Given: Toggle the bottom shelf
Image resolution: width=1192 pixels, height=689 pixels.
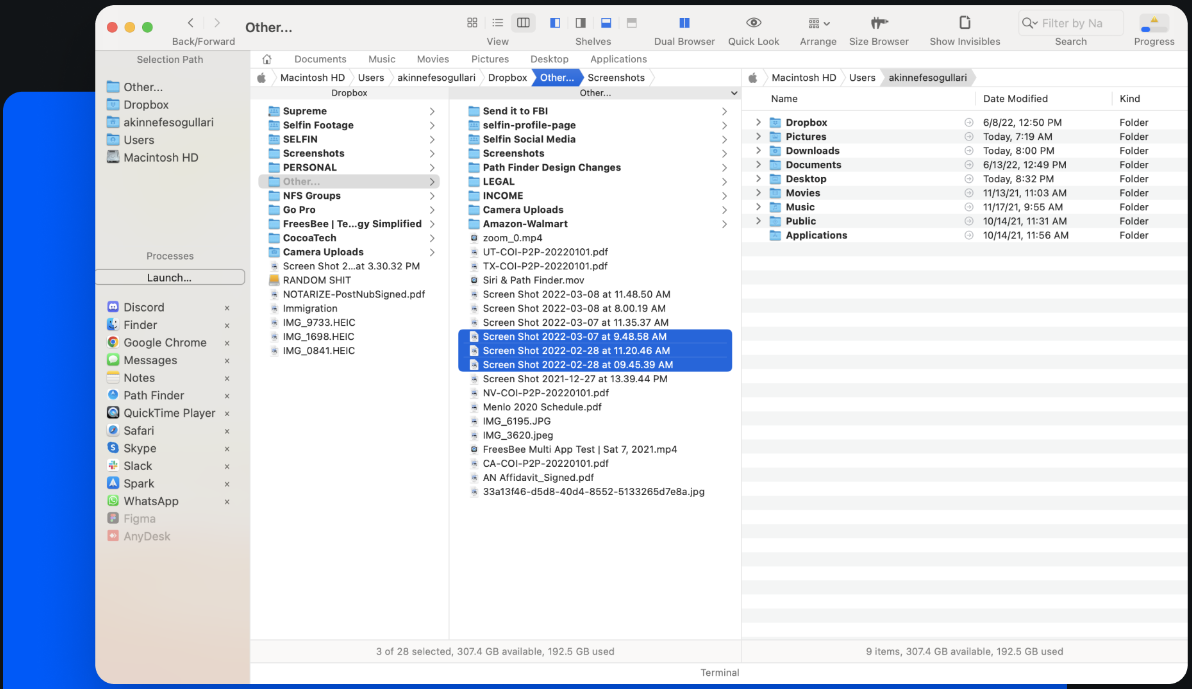Looking at the screenshot, I should point(606,23).
